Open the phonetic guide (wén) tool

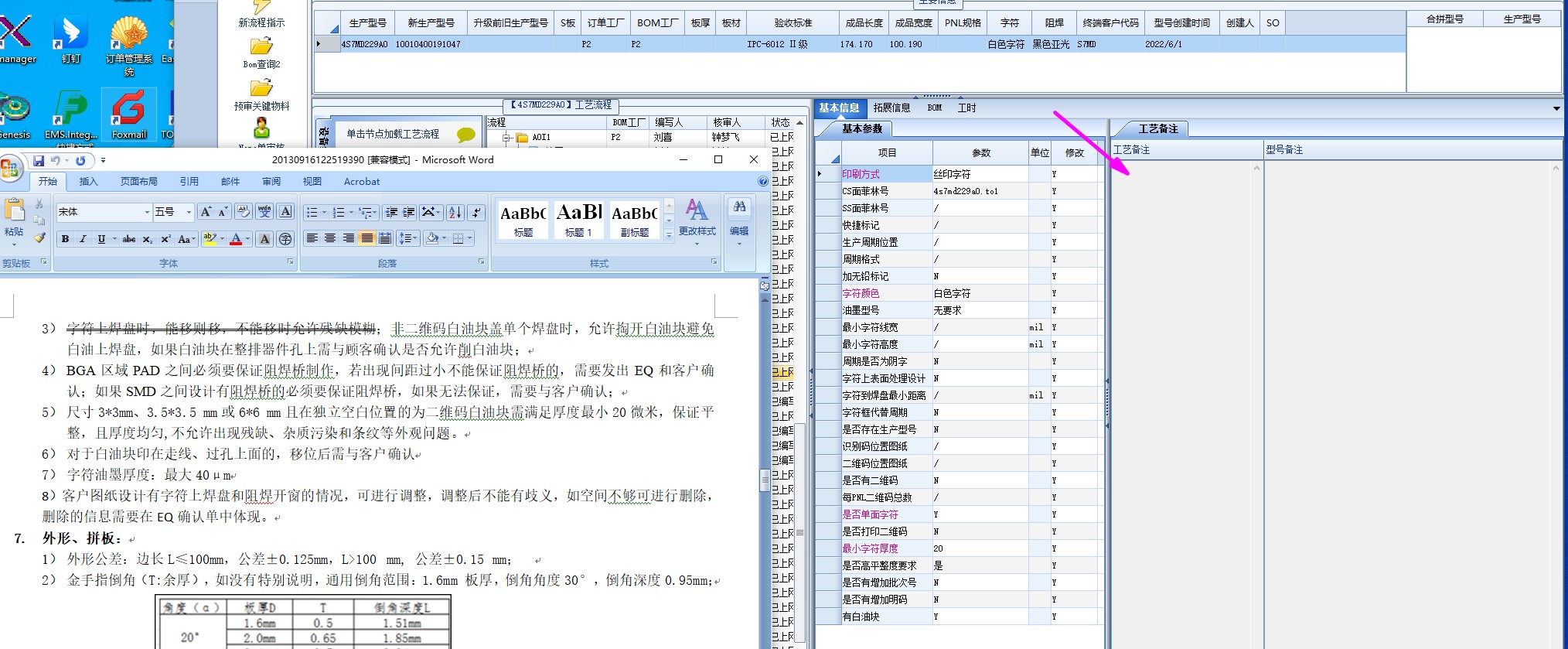pos(264,212)
